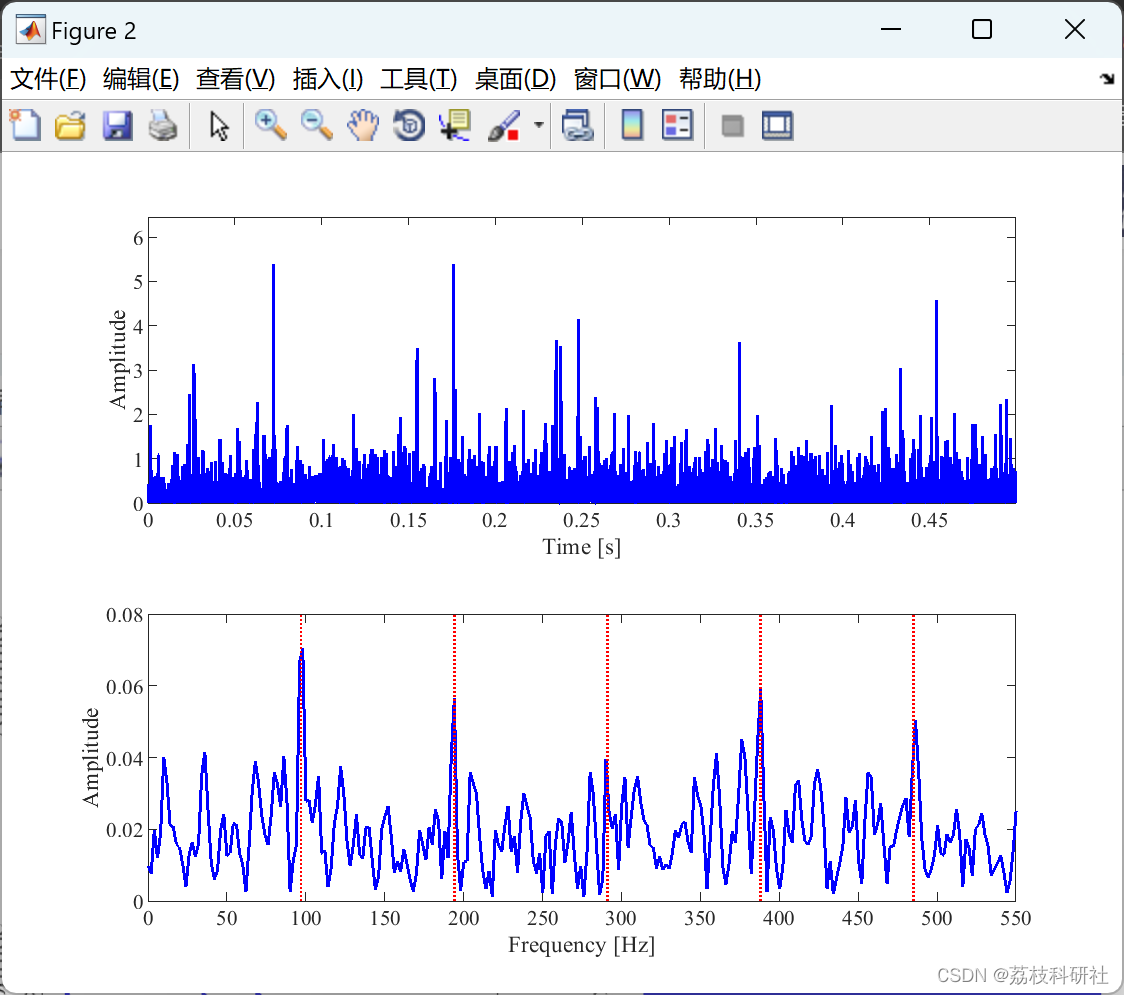Click the 0.25 tick label on time axis
Image resolution: width=1124 pixels, height=995 pixels.
click(x=581, y=520)
